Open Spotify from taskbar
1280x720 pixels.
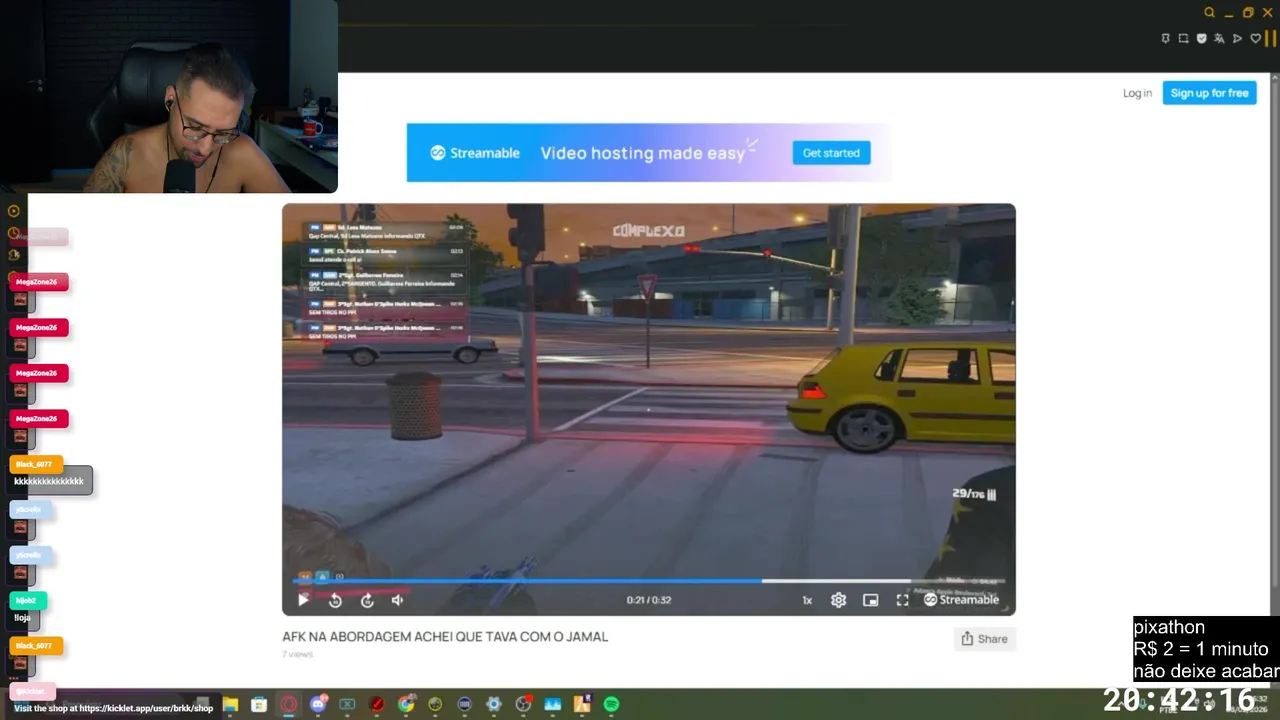click(611, 704)
